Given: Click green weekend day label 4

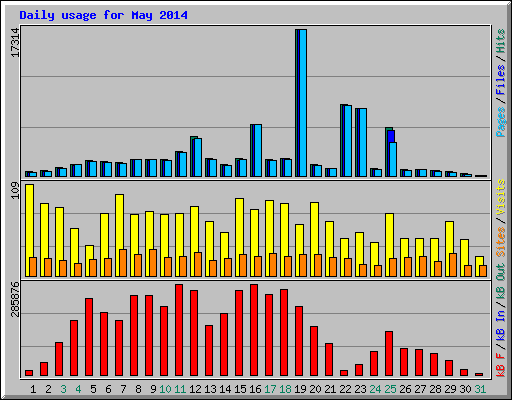Looking at the screenshot, I should 78,389.
